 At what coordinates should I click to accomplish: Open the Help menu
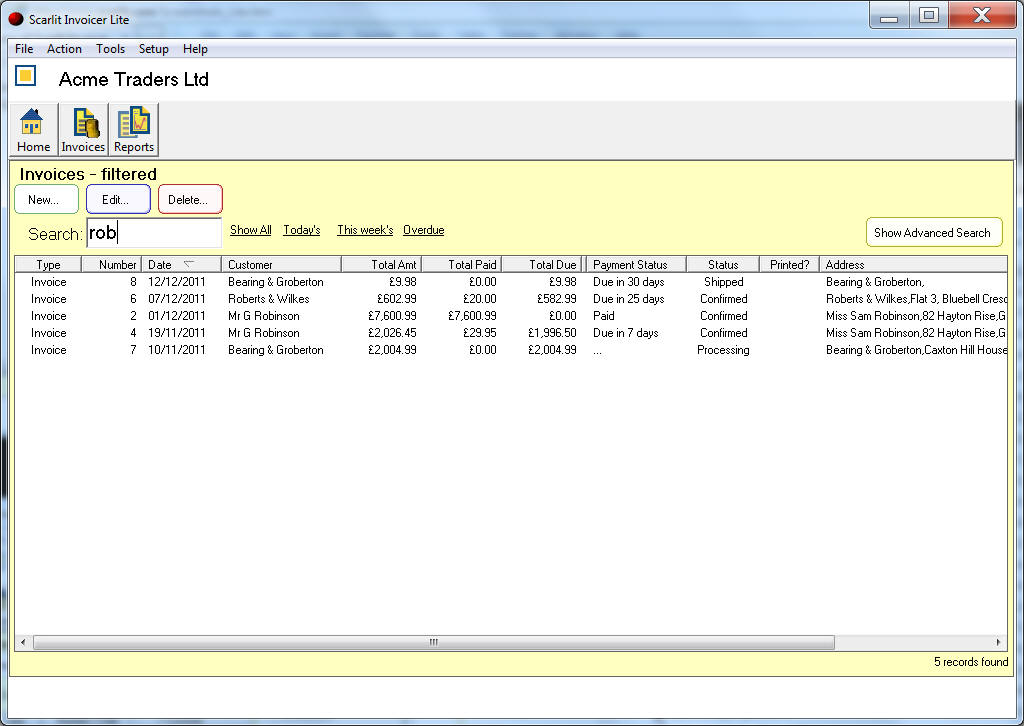click(x=195, y=48)
